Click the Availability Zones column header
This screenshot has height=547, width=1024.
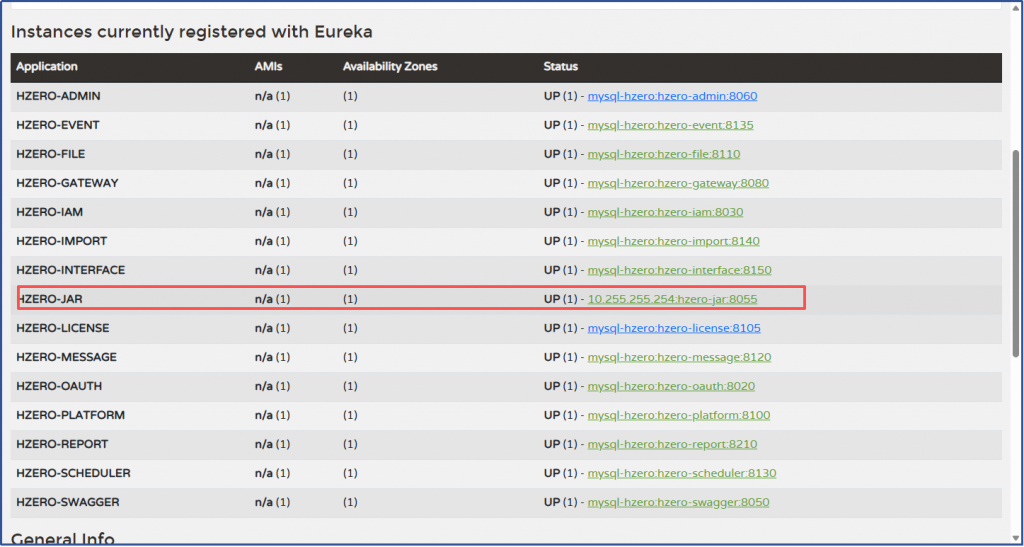pos(390,67)
